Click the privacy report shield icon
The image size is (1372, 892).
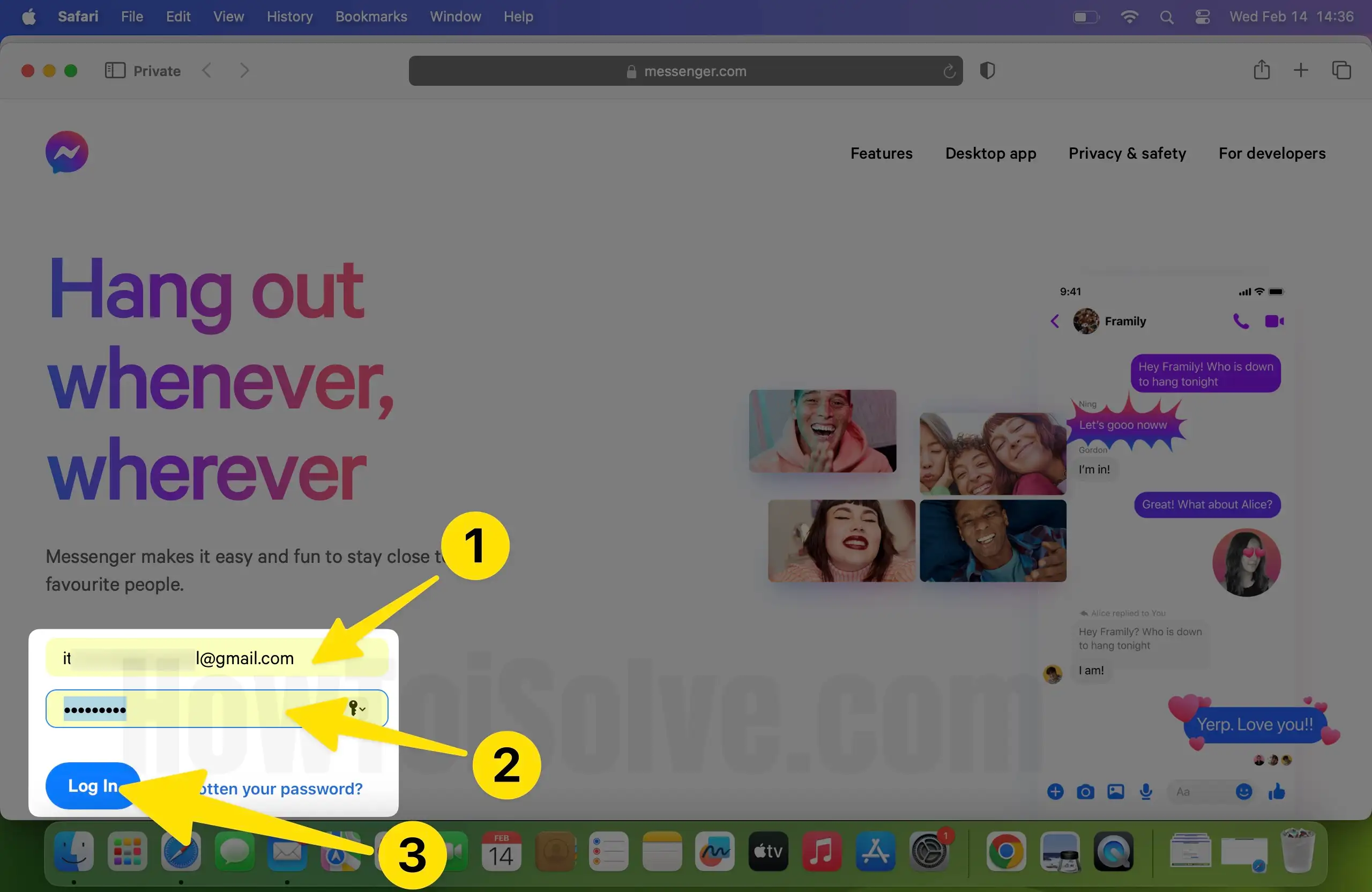click(987, 71)
